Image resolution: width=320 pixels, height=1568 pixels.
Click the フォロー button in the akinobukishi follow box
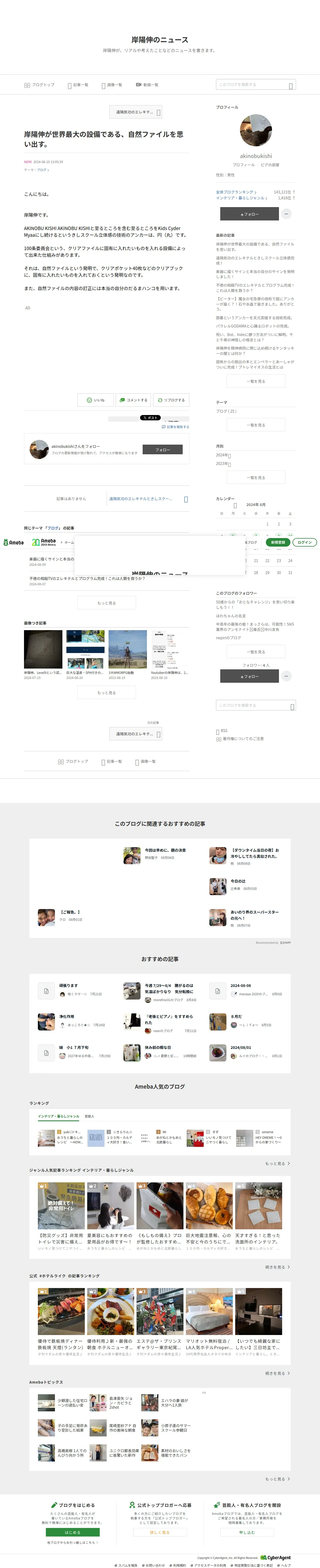pos(162,450)
